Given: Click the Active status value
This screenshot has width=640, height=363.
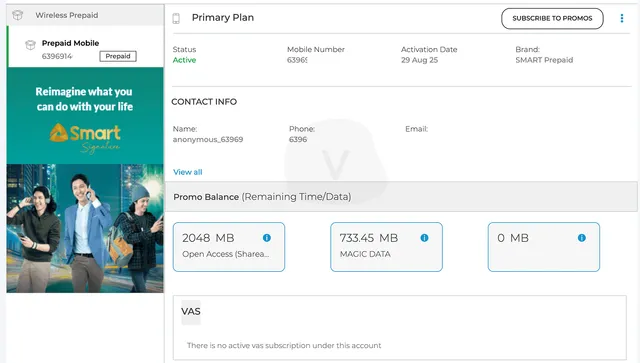Looking at the screenshot, I should (184, 60).
